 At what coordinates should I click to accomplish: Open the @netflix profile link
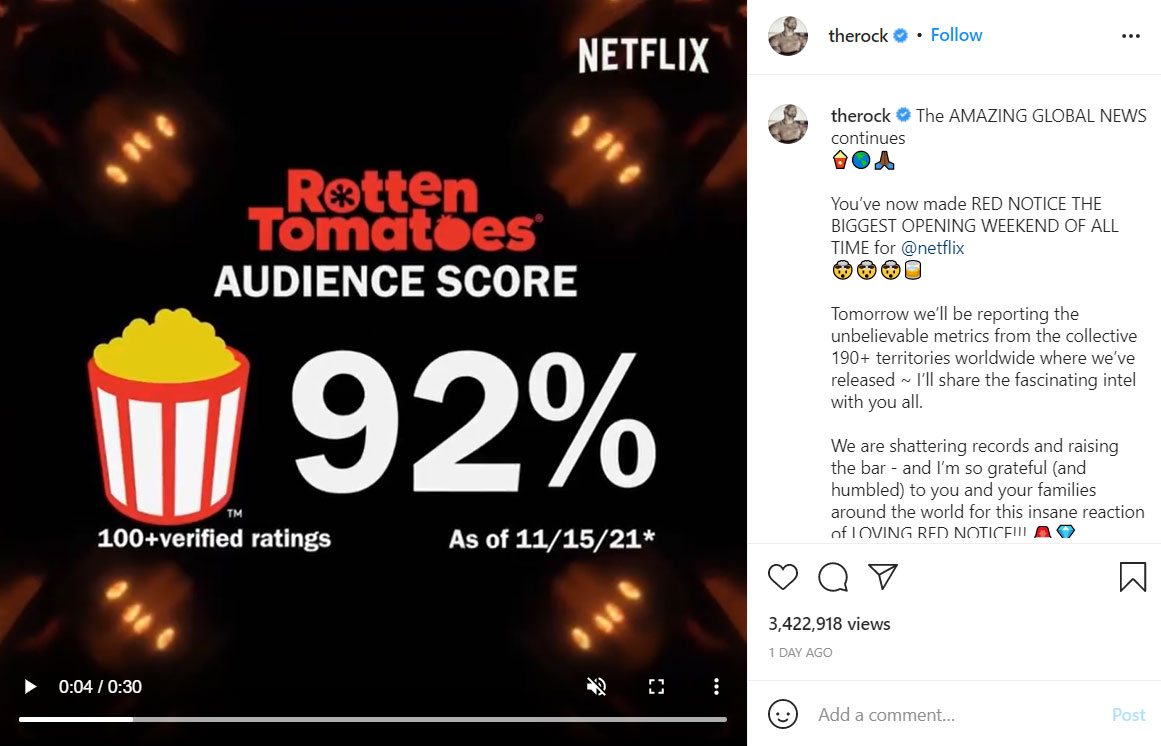[932, 247]
